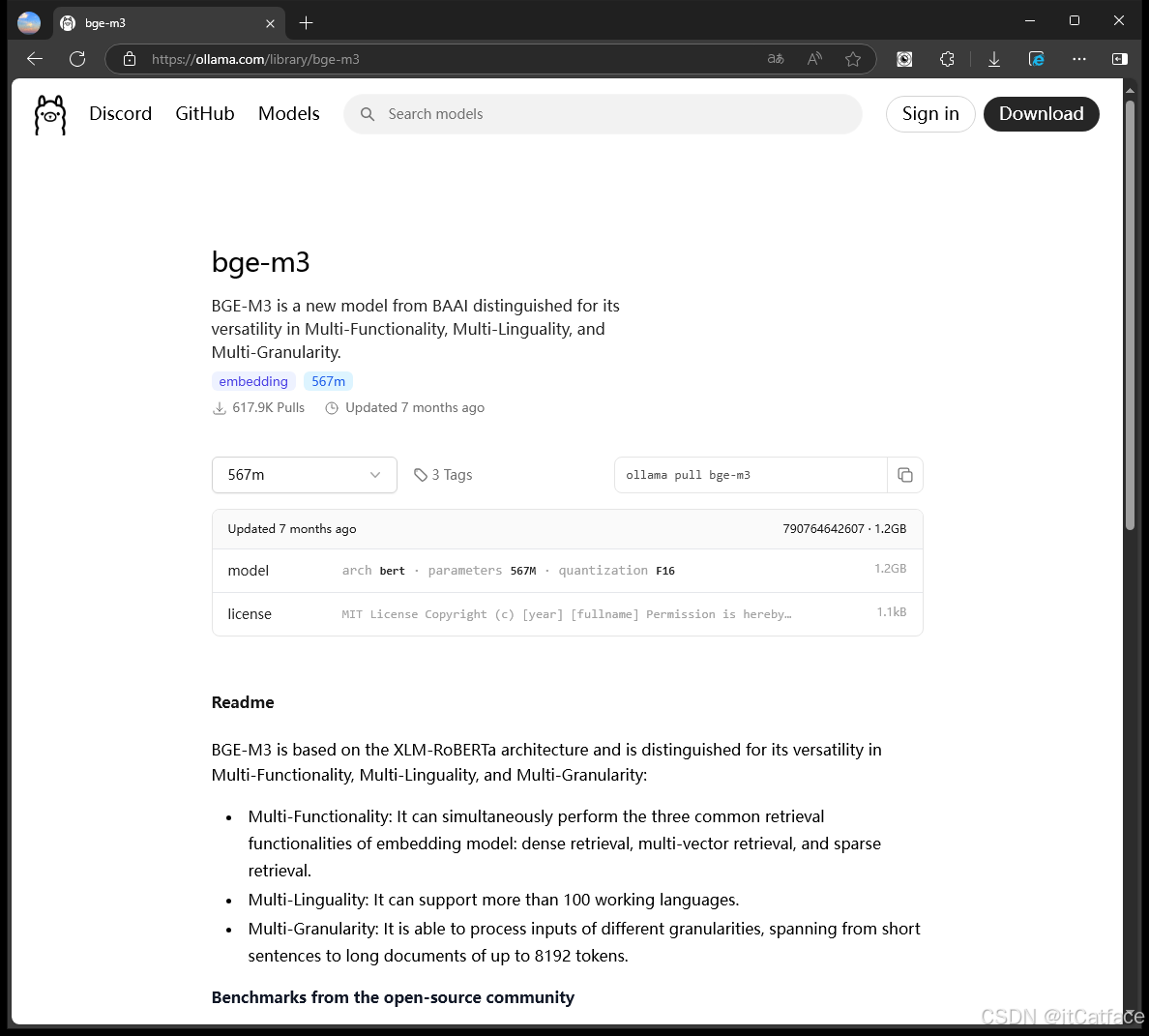Click the embedding tag badge

click(x=253, y=382)
